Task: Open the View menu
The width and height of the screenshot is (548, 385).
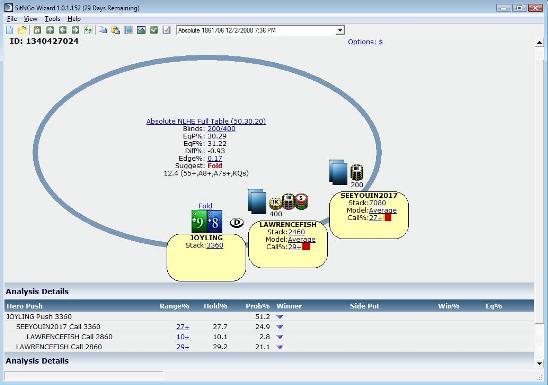Action: click(x=30, y=19)
